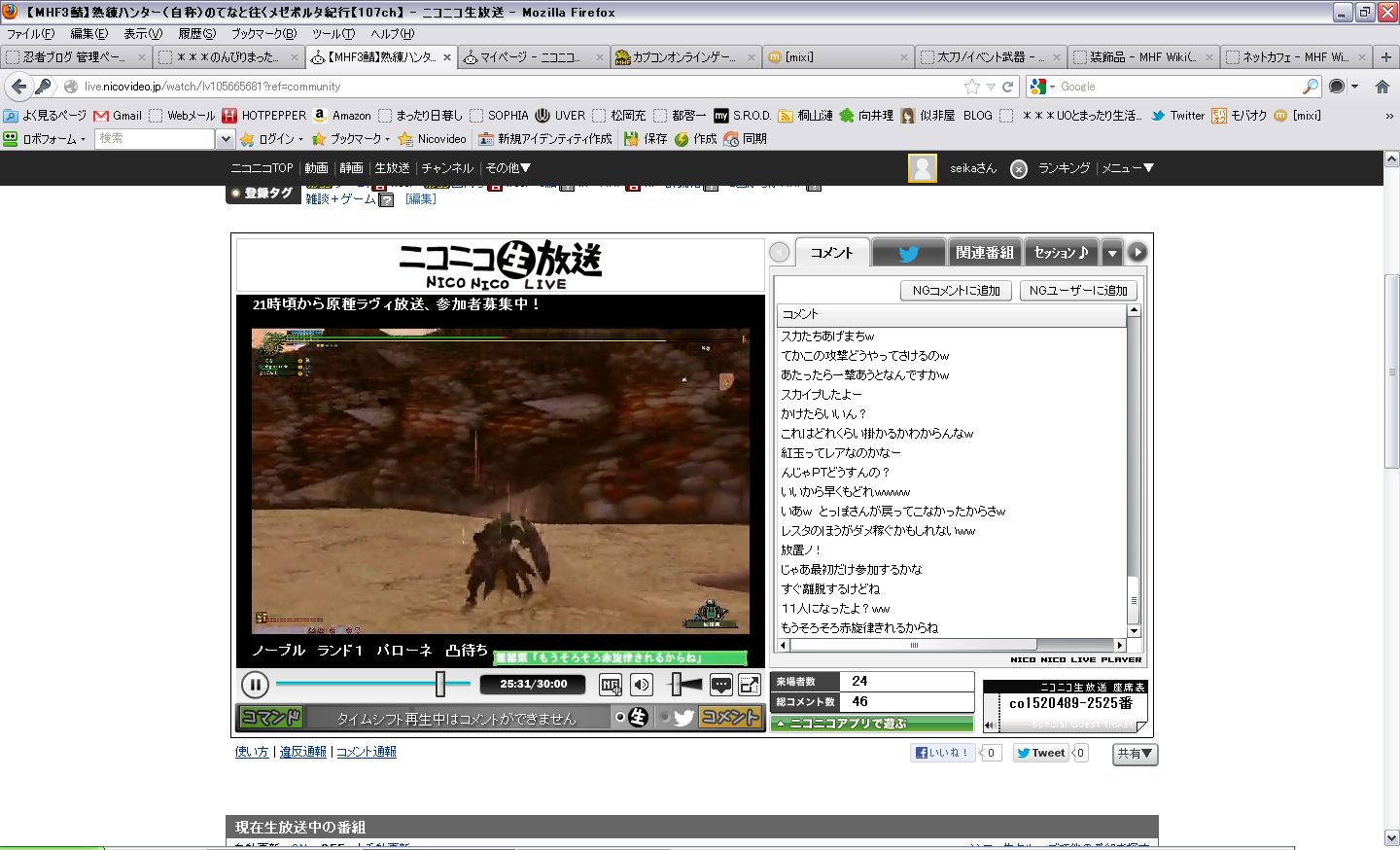Image resolution: width=1400 pixels, height=850 pixels.
Task: Open 生放送 in site navigation
Action: point(392,168)
